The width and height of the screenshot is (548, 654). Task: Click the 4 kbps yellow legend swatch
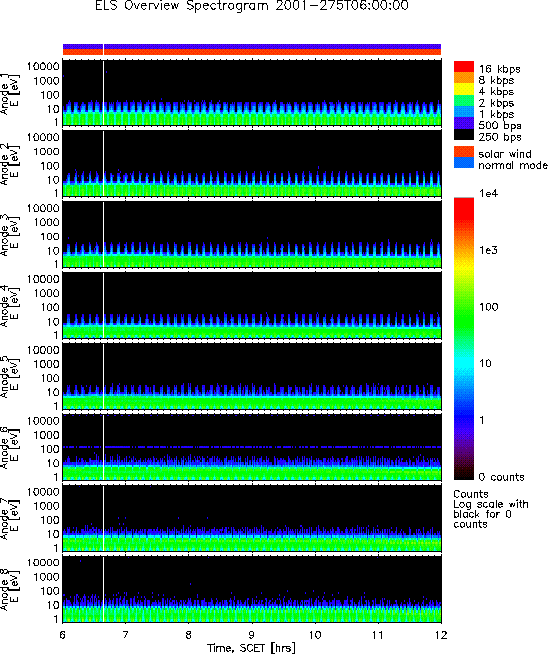[x=464, y=89]
